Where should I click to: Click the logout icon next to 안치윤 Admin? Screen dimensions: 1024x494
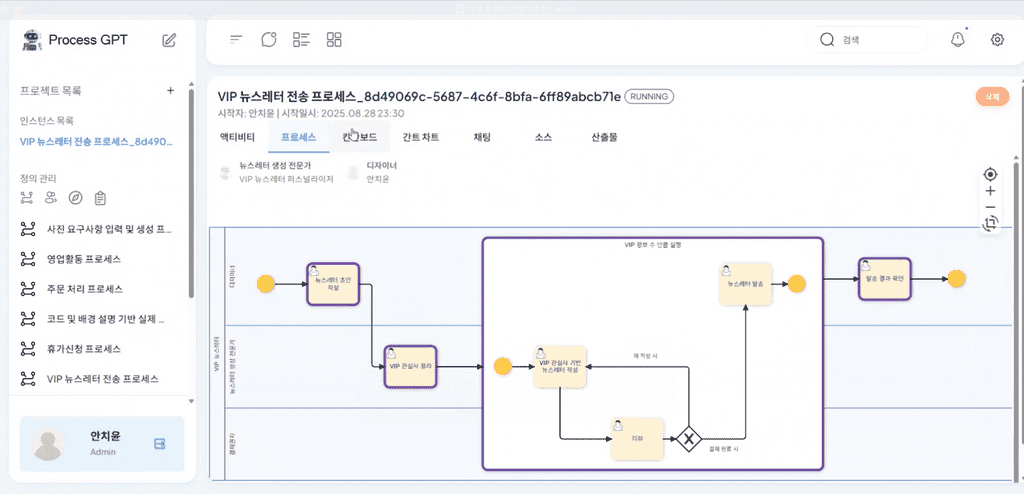(x=159, y=444)
